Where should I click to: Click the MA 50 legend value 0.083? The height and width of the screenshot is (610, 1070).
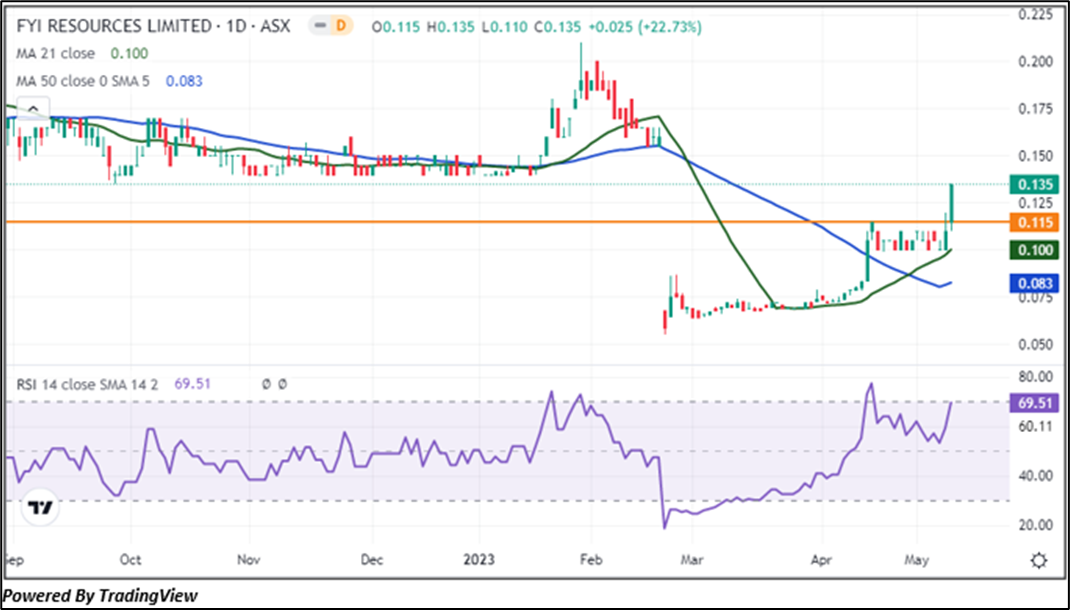click(184, 81)
